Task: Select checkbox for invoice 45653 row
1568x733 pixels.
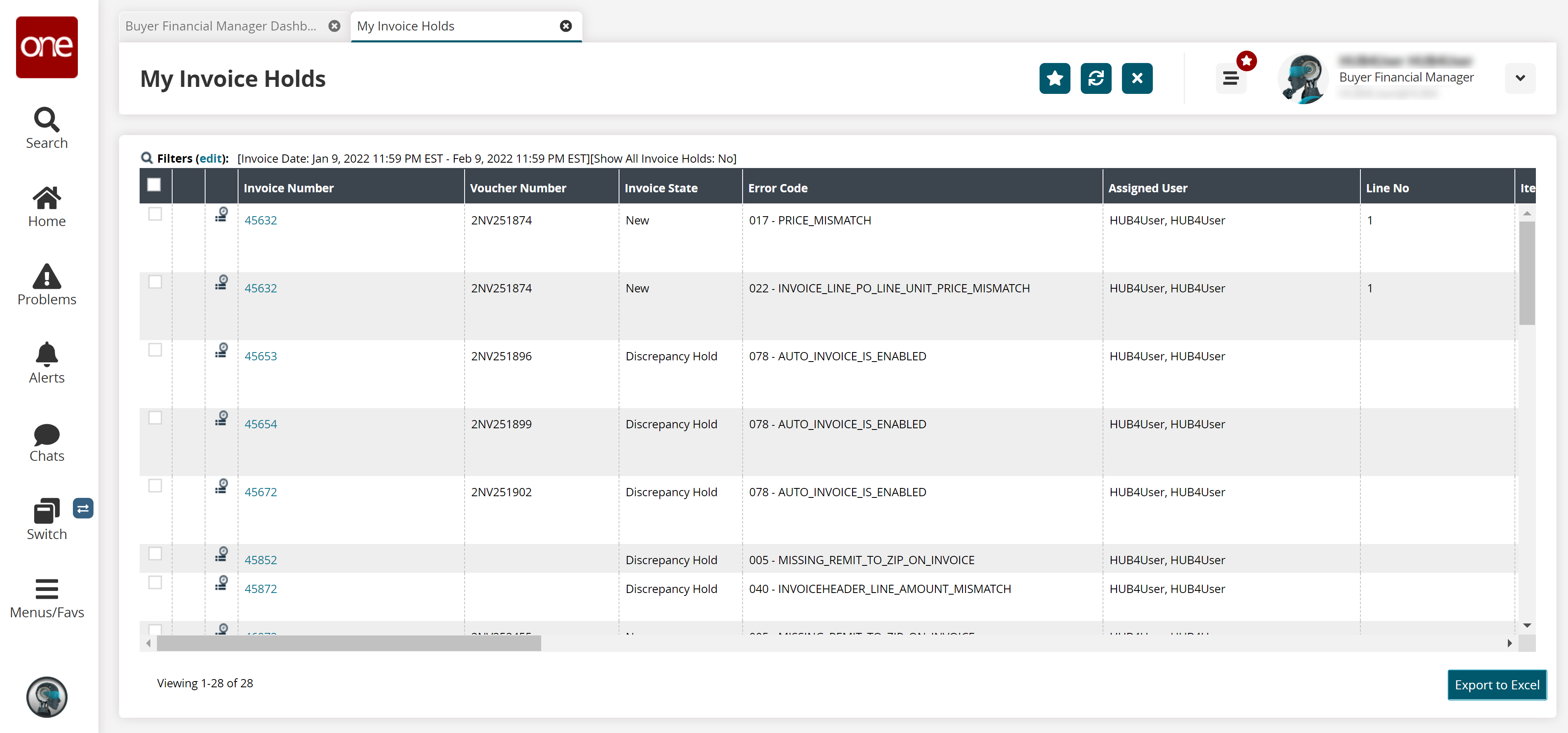Action: tap(155, 350)
